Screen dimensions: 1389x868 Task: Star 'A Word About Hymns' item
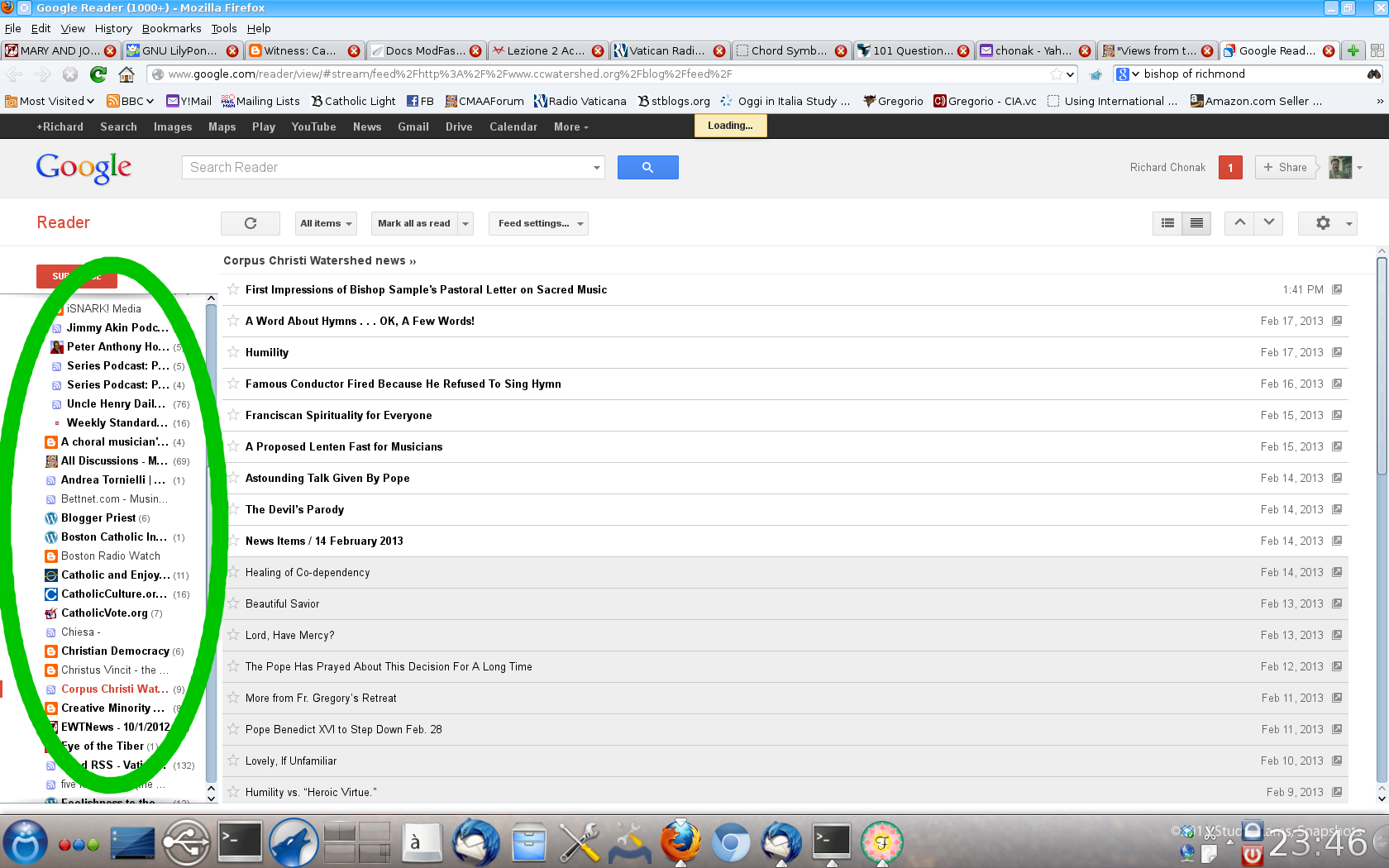click(x=233, y=321)
